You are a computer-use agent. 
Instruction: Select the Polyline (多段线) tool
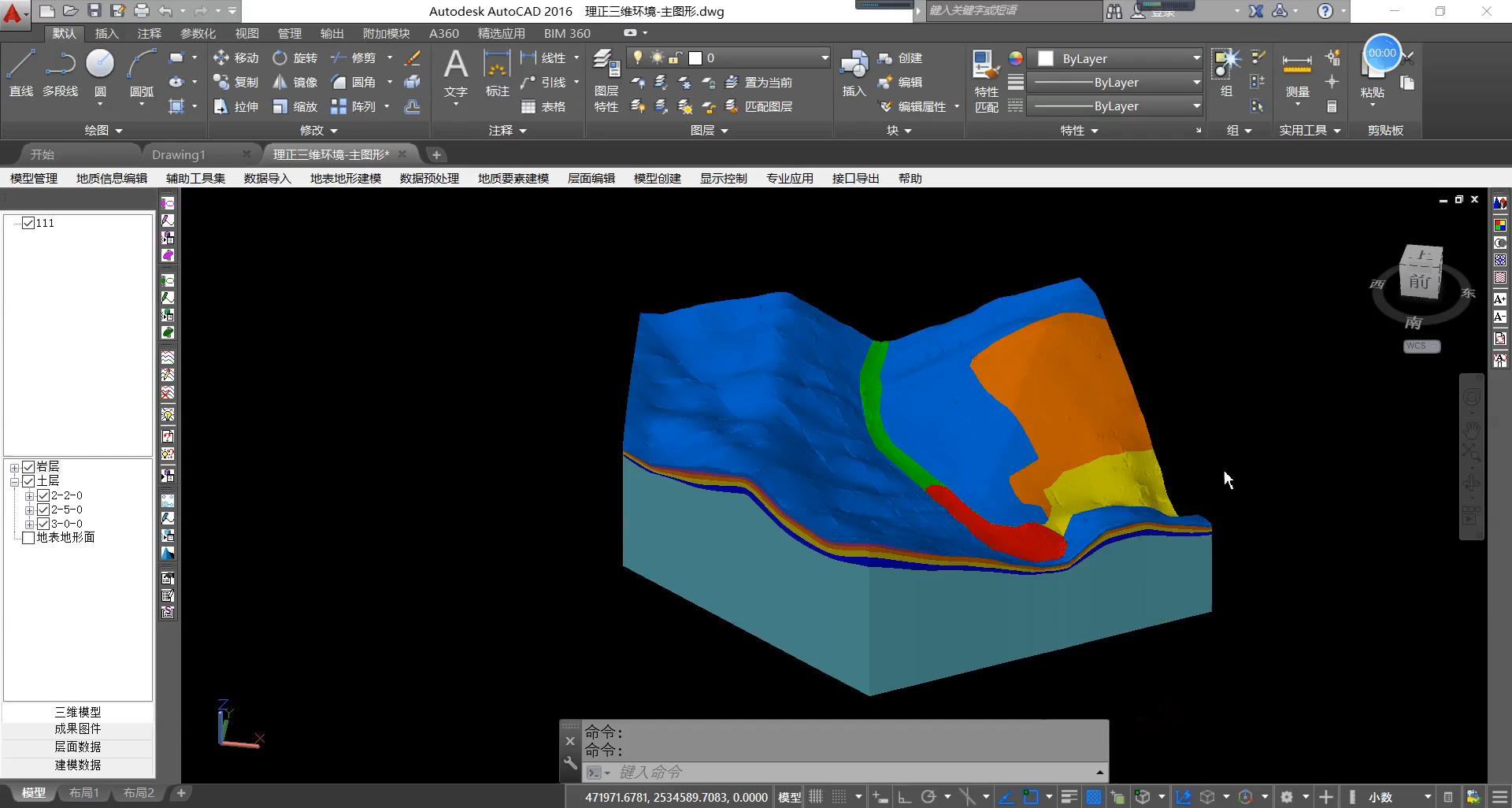click(60, 72)
